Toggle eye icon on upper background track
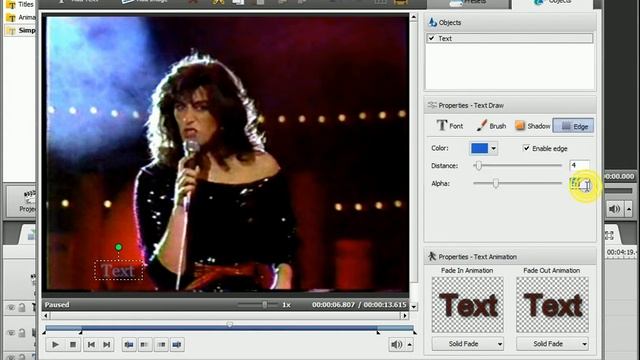Image resolution: width=640 pixels, height=360 pixels. click(x=11, y=307)
